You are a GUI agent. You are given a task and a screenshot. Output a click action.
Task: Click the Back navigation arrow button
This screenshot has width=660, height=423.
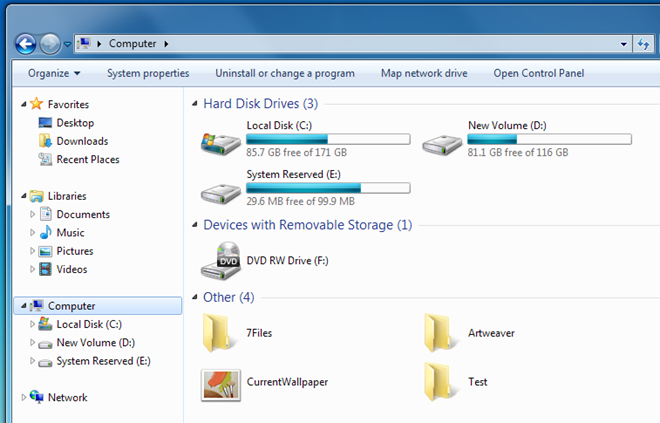pyautogui.click(x=25, y=44)
